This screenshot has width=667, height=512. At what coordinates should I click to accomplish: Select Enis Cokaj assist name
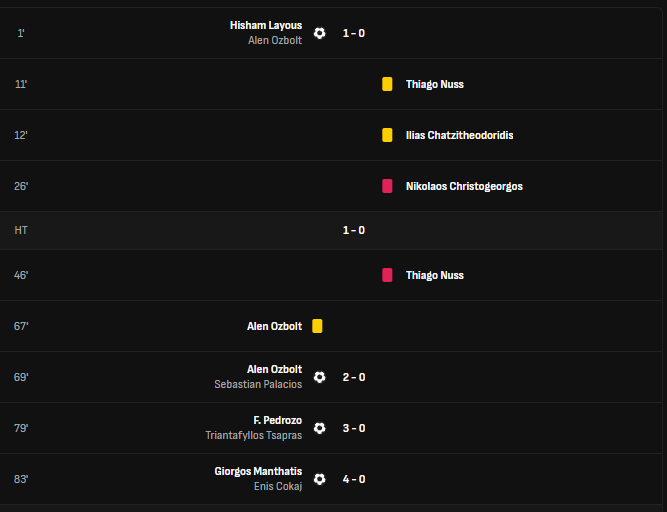(278, 486)
